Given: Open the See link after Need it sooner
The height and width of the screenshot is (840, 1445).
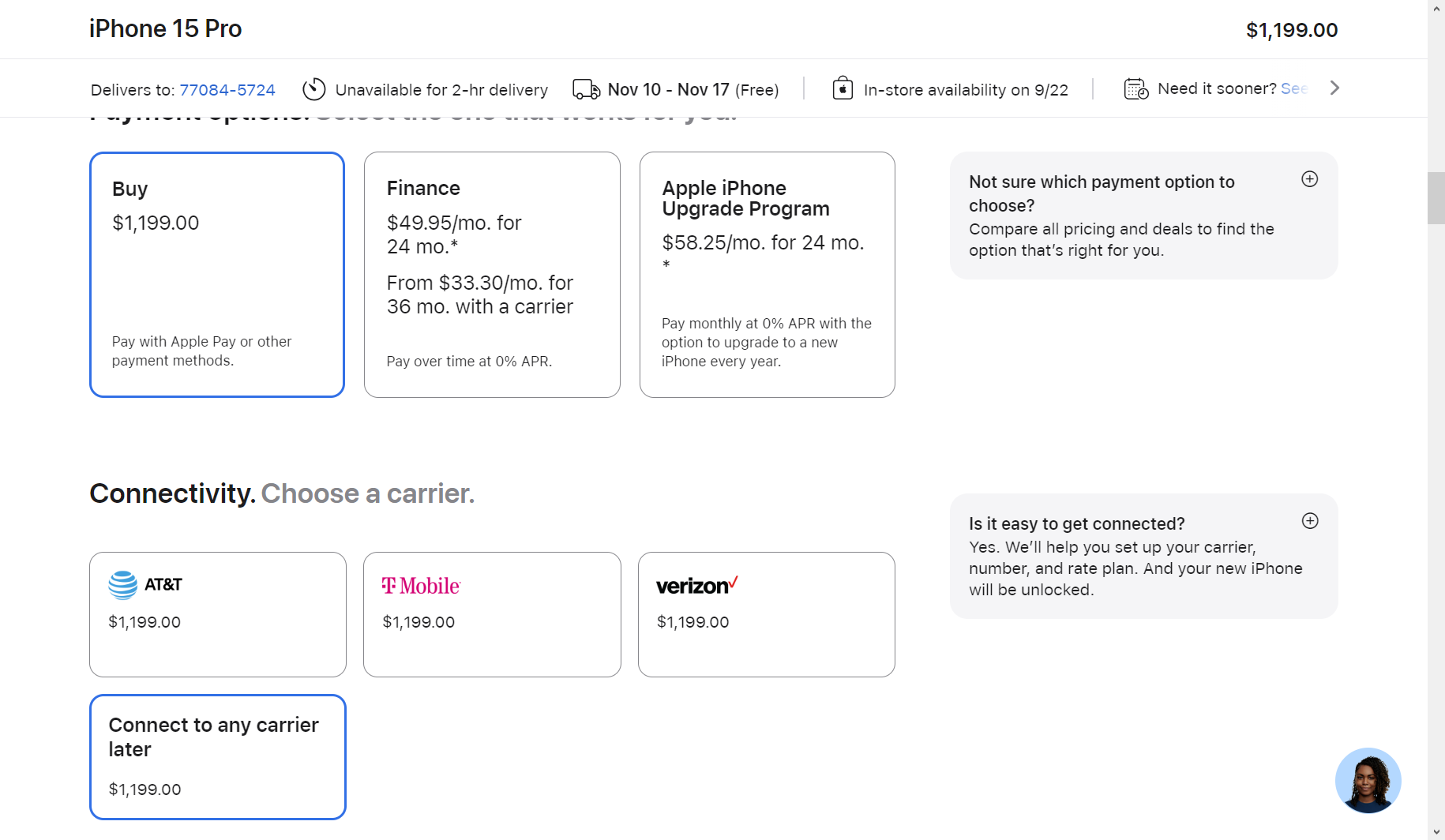Looking at the screenshot, I should click(1294, 88).
